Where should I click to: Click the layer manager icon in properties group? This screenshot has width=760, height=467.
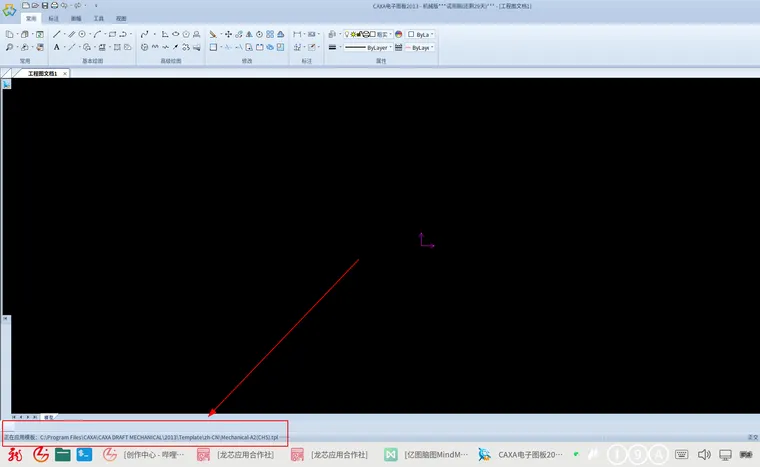(332, 34)
